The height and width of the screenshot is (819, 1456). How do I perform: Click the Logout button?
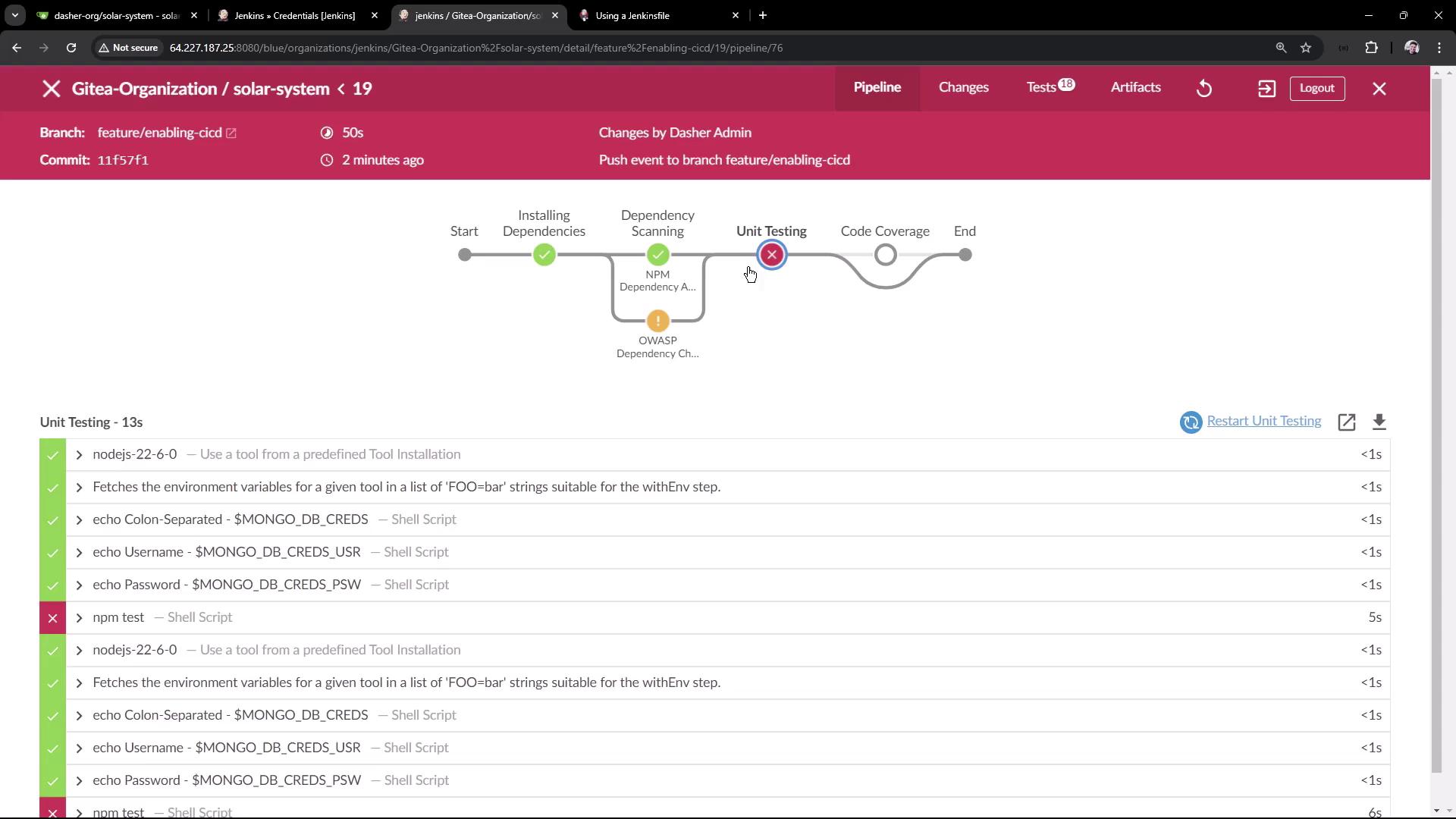pyautogui.click(x=1316, y=88)
